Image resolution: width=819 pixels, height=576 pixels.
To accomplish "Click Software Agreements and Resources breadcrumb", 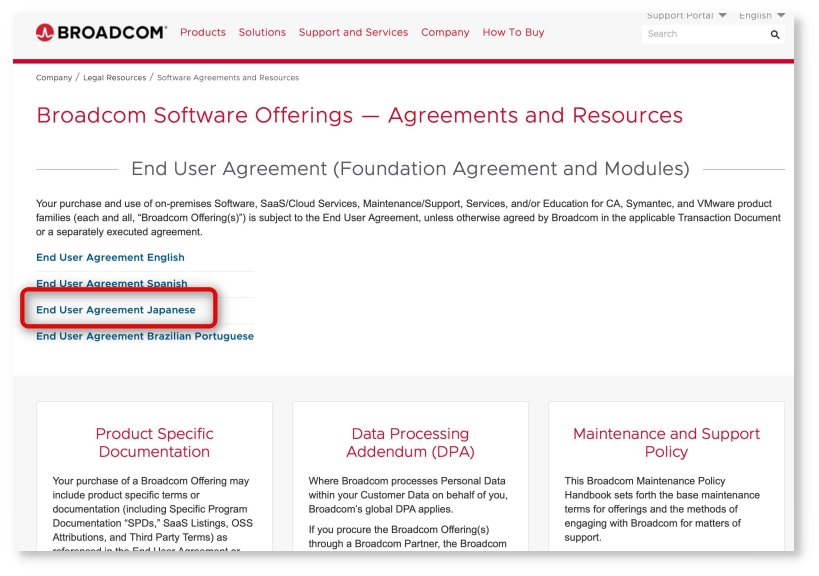I will click(x=227, y=78).
